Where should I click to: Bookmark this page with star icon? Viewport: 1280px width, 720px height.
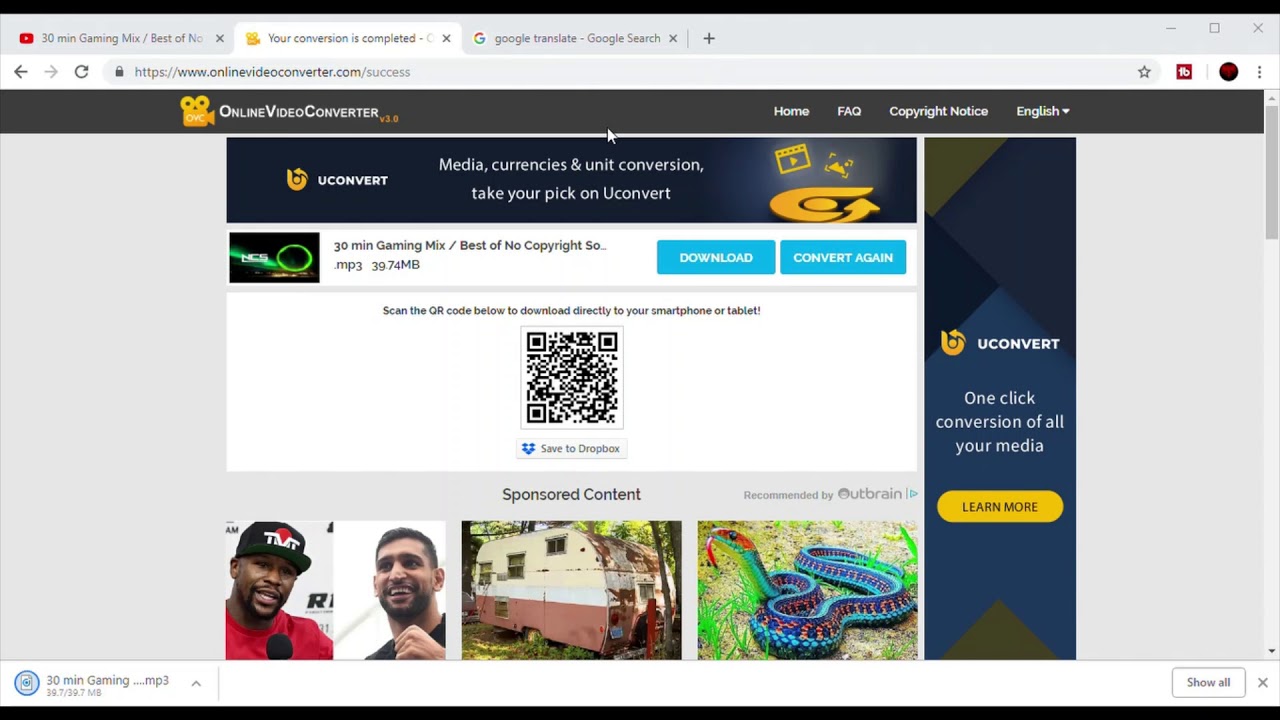pyautogui.click(x=1144, y=72)
